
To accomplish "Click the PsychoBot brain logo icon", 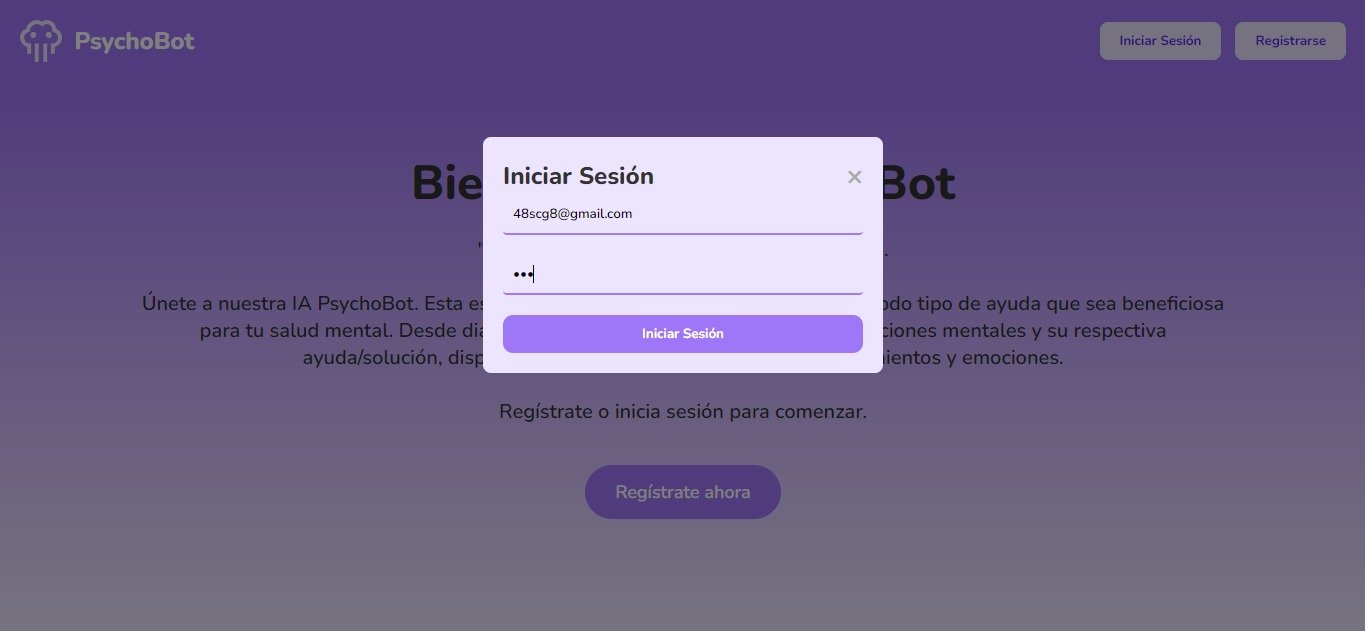I will click(41, 41).
